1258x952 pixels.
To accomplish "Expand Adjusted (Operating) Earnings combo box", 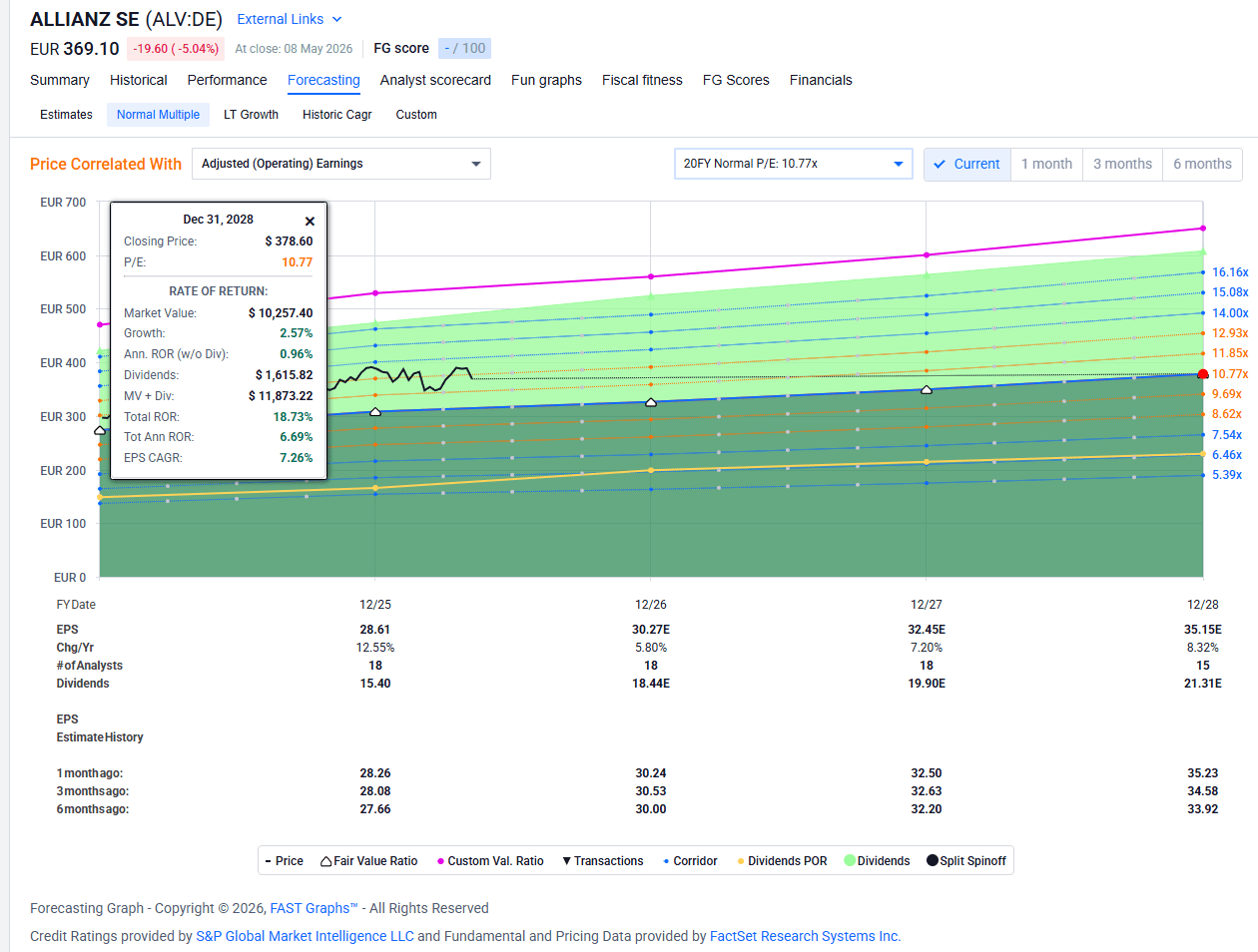I will point(341,164).
